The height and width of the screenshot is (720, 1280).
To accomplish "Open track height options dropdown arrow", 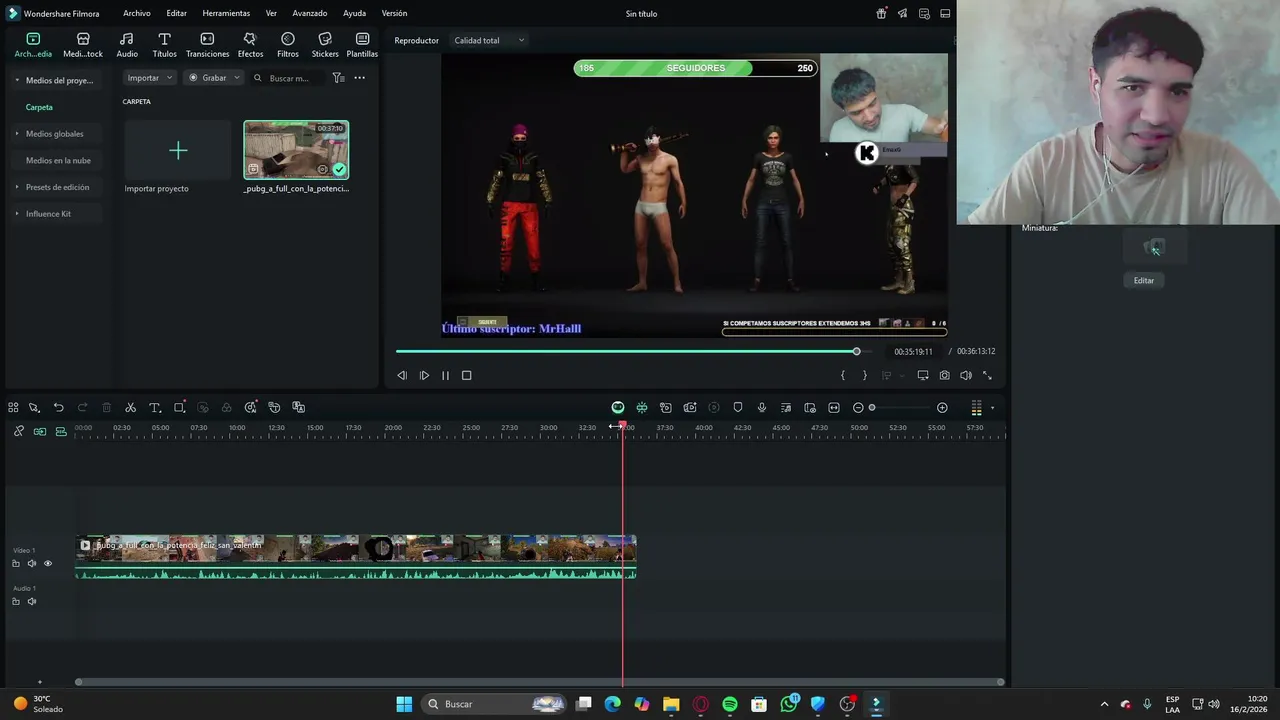I will 992,408.
